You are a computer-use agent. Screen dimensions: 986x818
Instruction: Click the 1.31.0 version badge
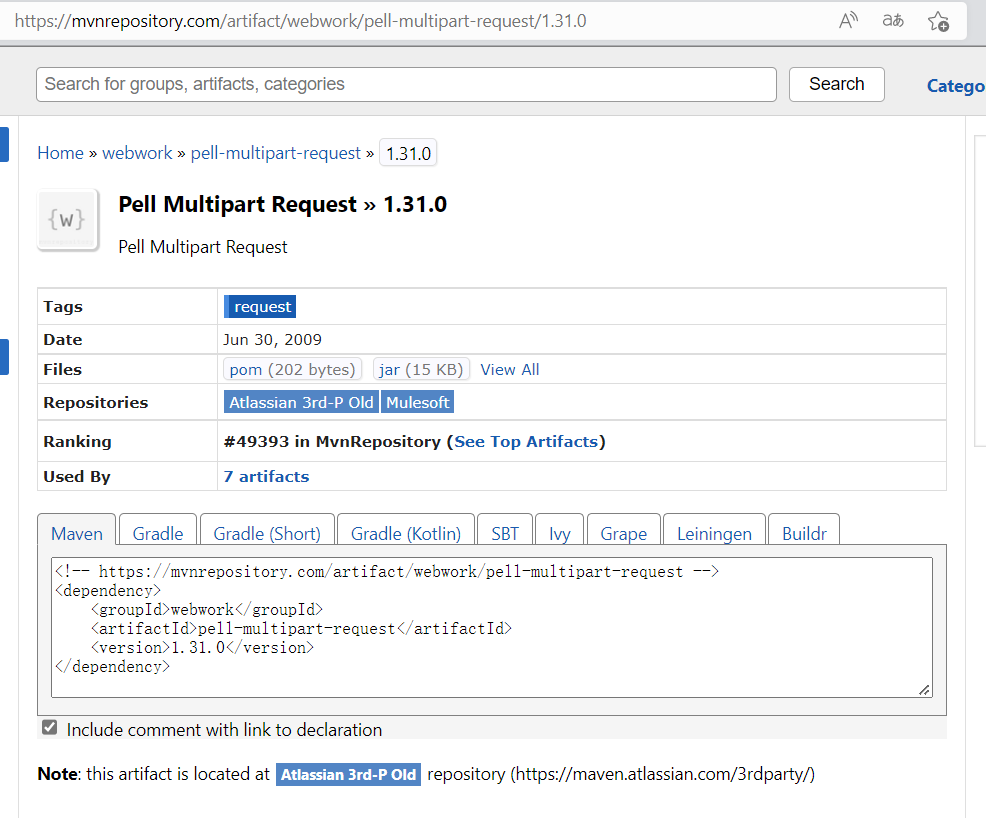408,153
